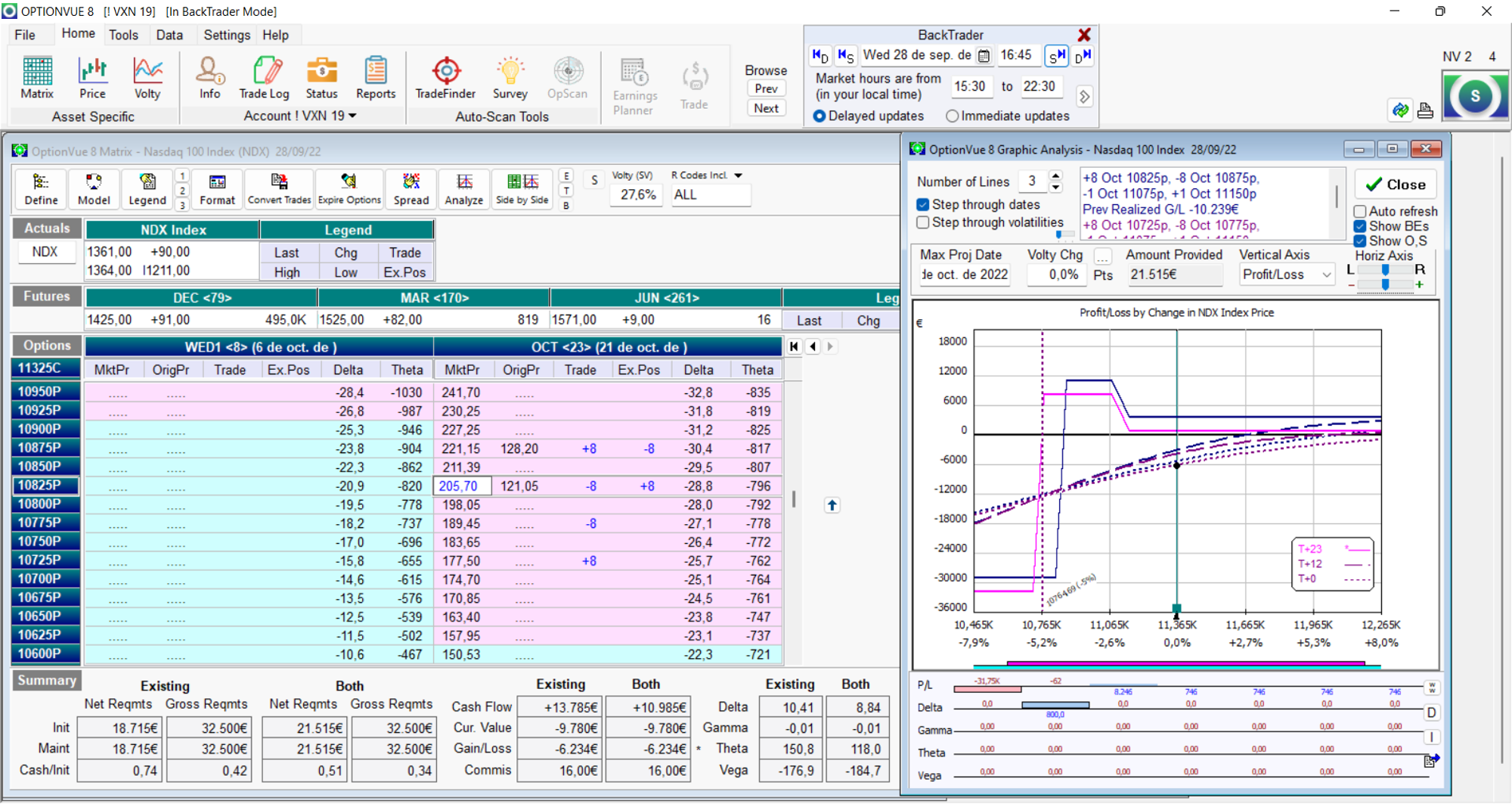This screenshot has width=1512, height=804.
Task: Click Analyze in Matrix toolbar
Action: tap(463, 189)
